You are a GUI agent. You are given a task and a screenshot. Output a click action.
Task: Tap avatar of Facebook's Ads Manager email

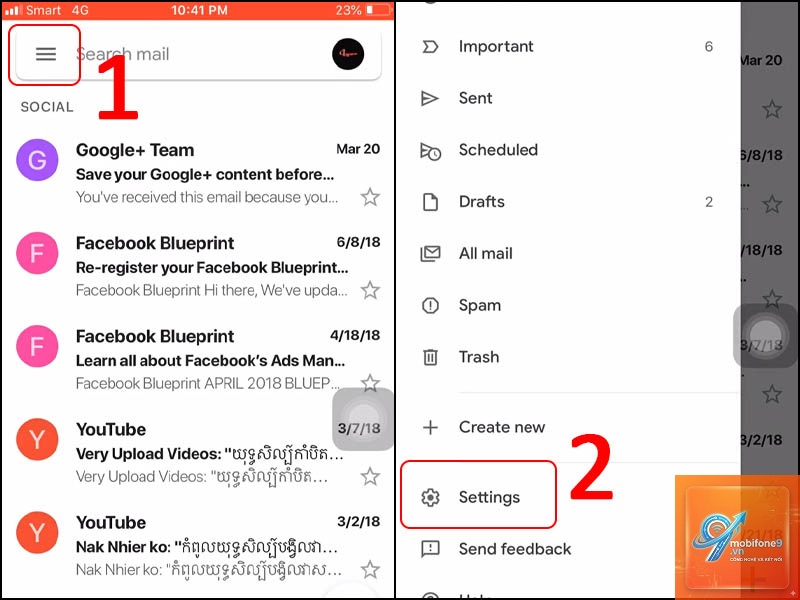(x=37, y=346)
